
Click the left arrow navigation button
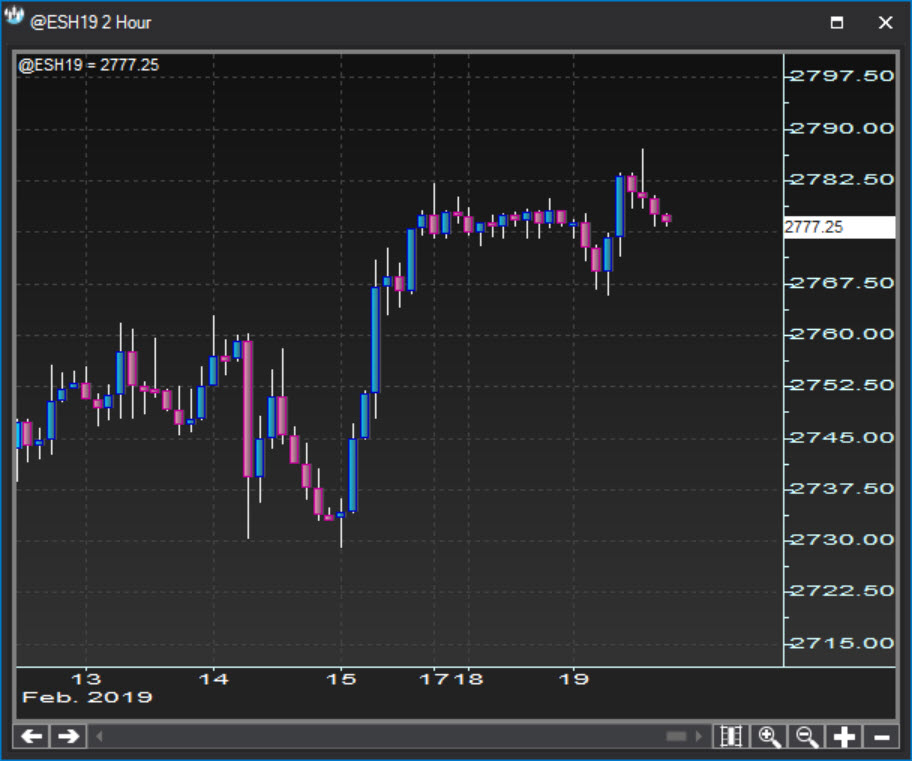pyautogui.click(x=31, y=737)
